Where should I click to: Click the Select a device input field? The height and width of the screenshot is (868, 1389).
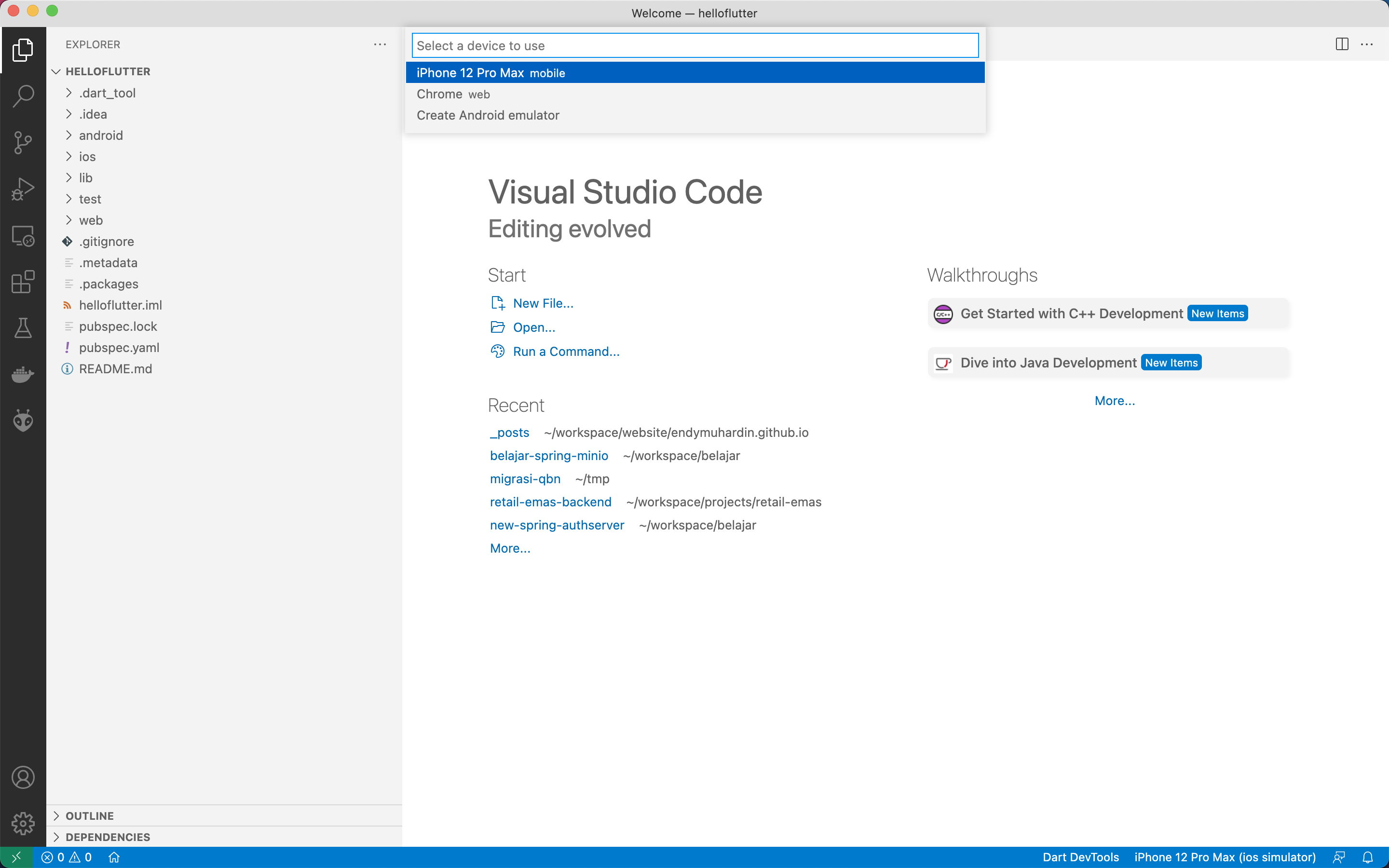(695, 45)
